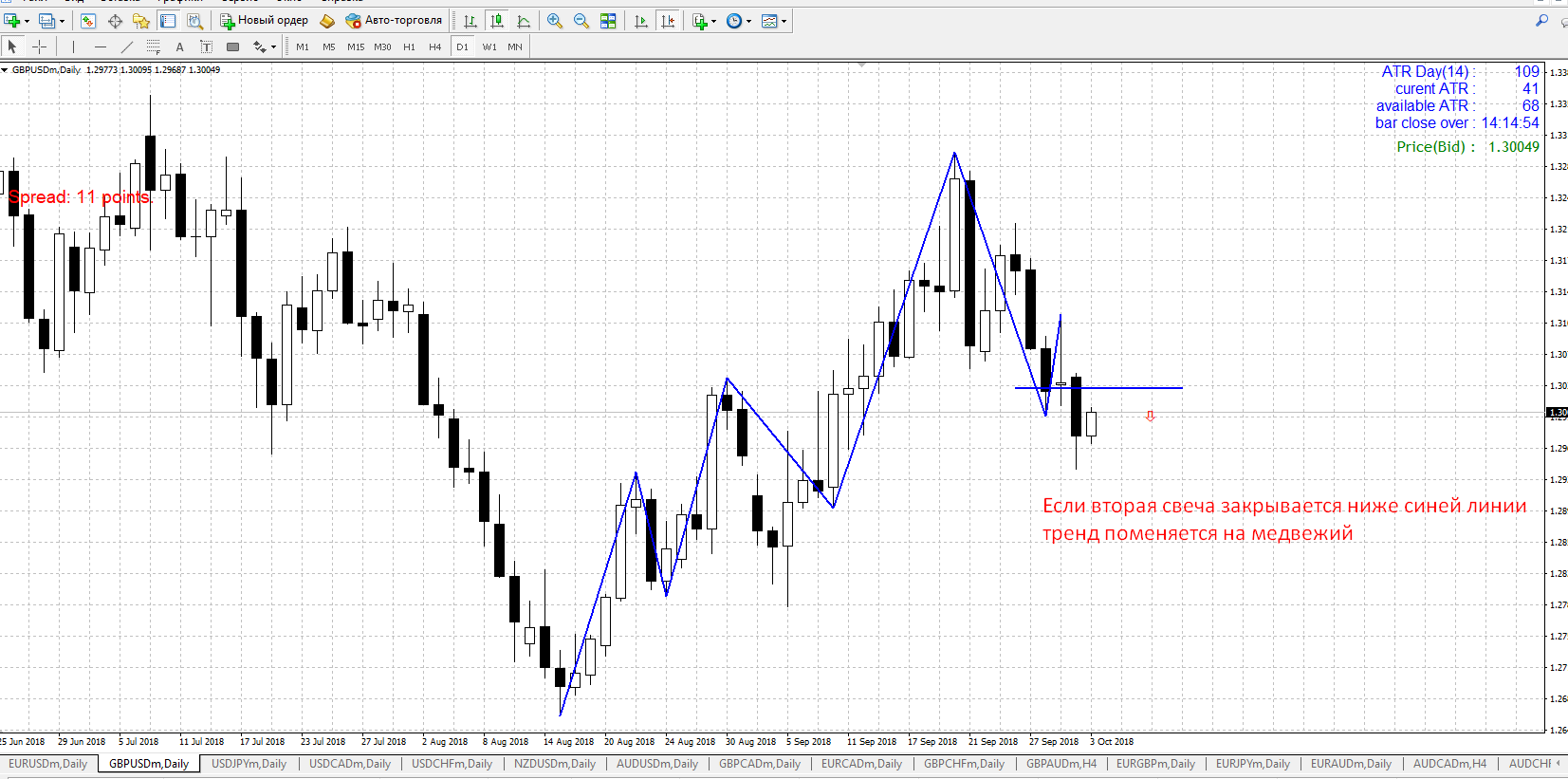
Task: Switch chart to bar chart mode
Action: tap(470, 20)
